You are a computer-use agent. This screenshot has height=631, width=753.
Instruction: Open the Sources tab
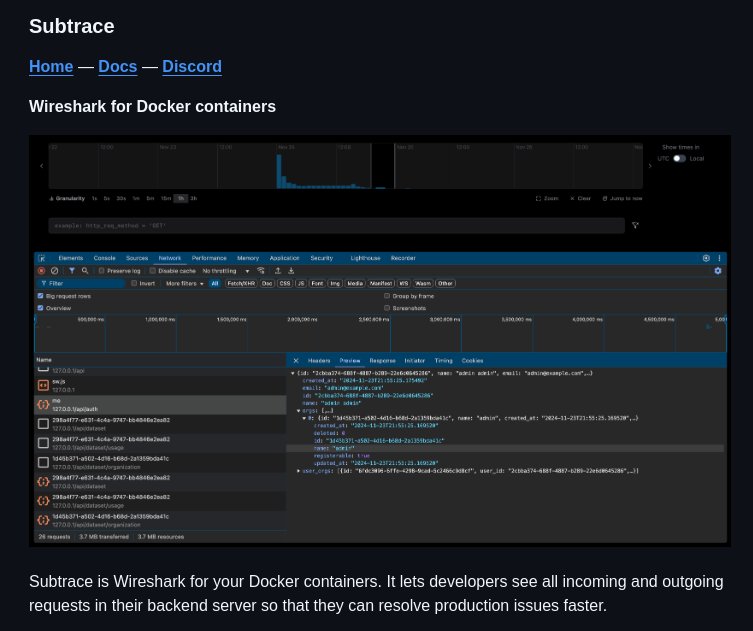(137, 258)
